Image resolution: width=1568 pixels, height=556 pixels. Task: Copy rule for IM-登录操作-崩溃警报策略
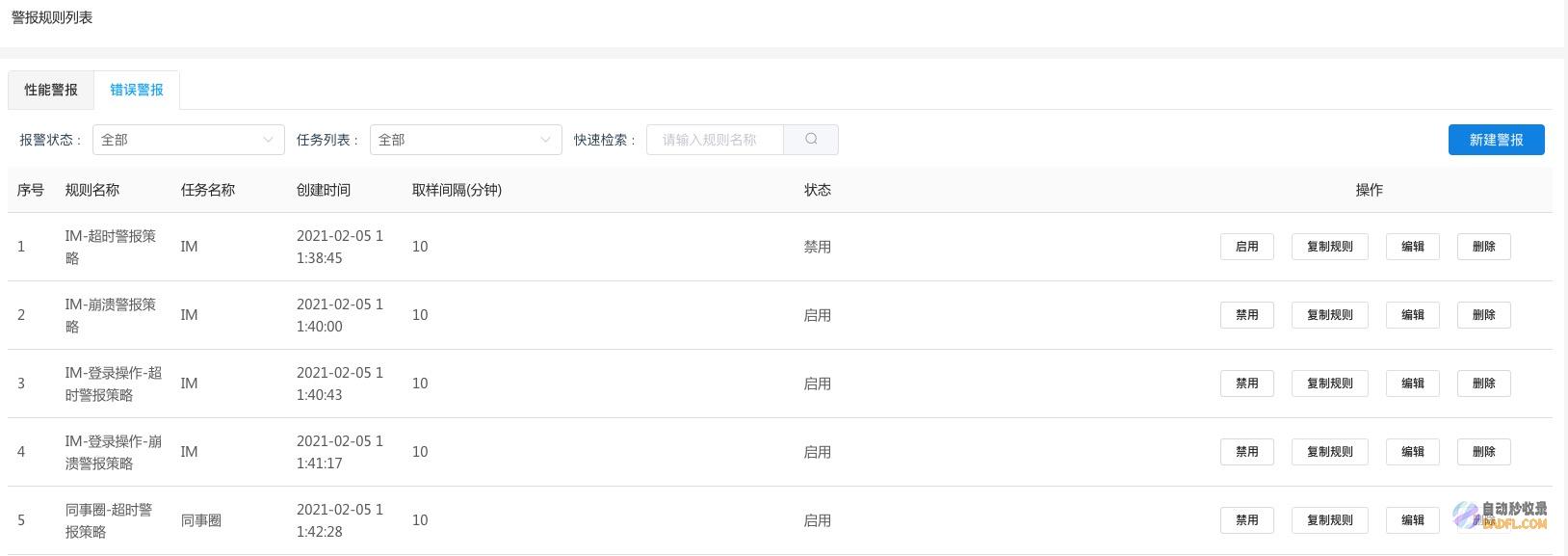[1329, 452]
